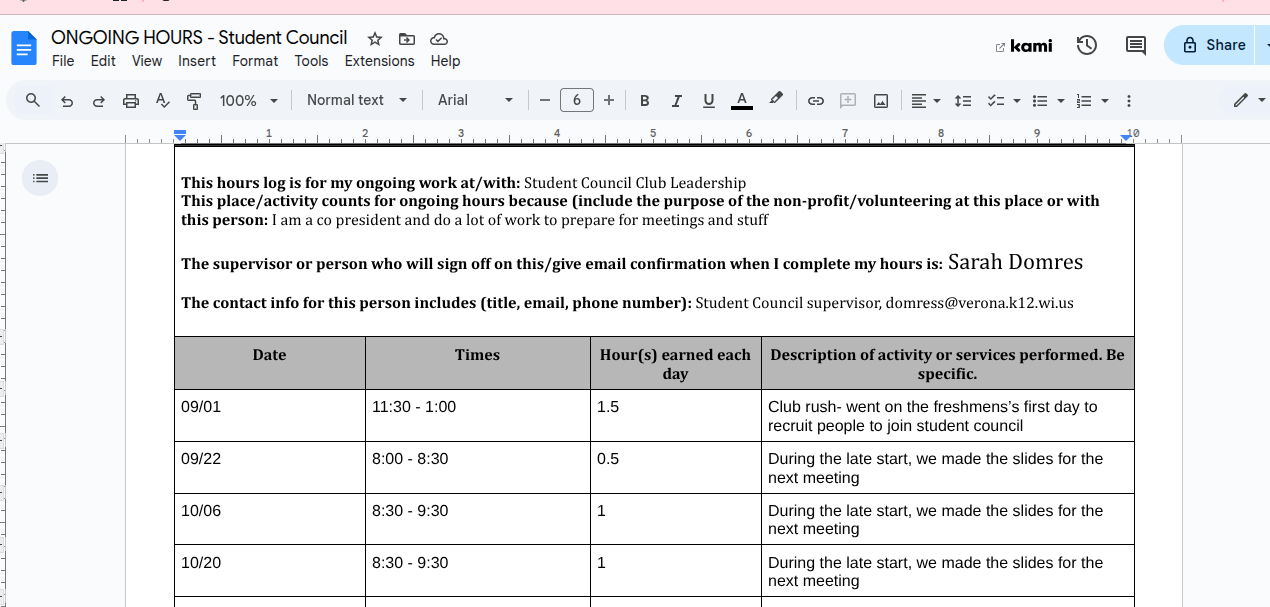This screenshot has width=1270, height=607.
Task: Click the Undo arrow icon
Action: tap(67, 101)
